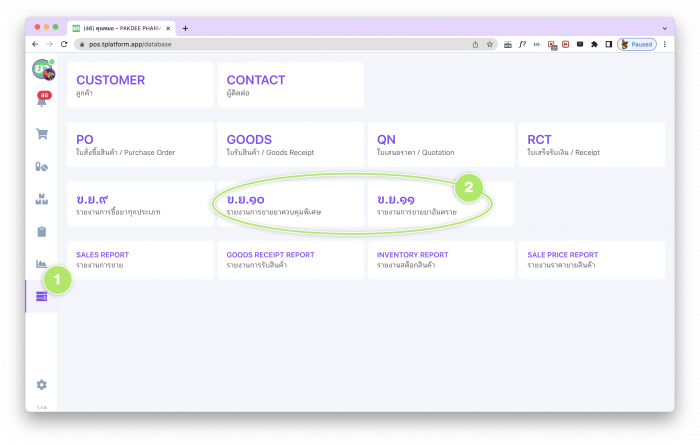Click the user avatar at sidebar top
This screenshot has width=700, height=445.
tap(42, 69)
